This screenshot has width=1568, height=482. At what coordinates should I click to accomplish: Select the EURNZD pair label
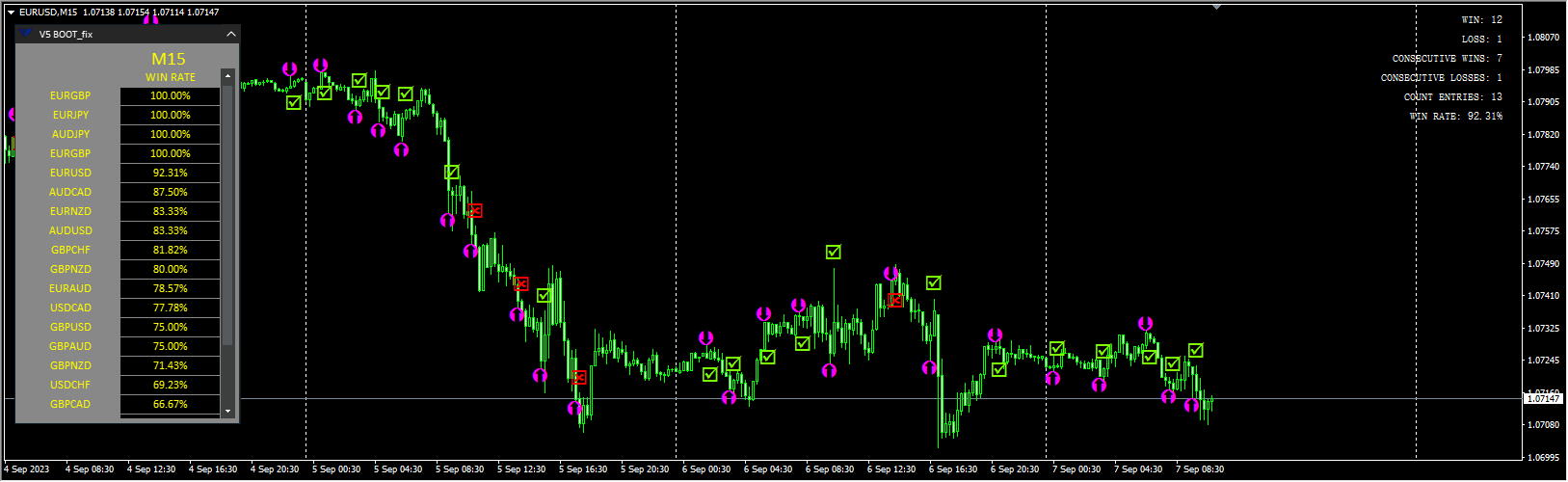(x=70, y=211)
